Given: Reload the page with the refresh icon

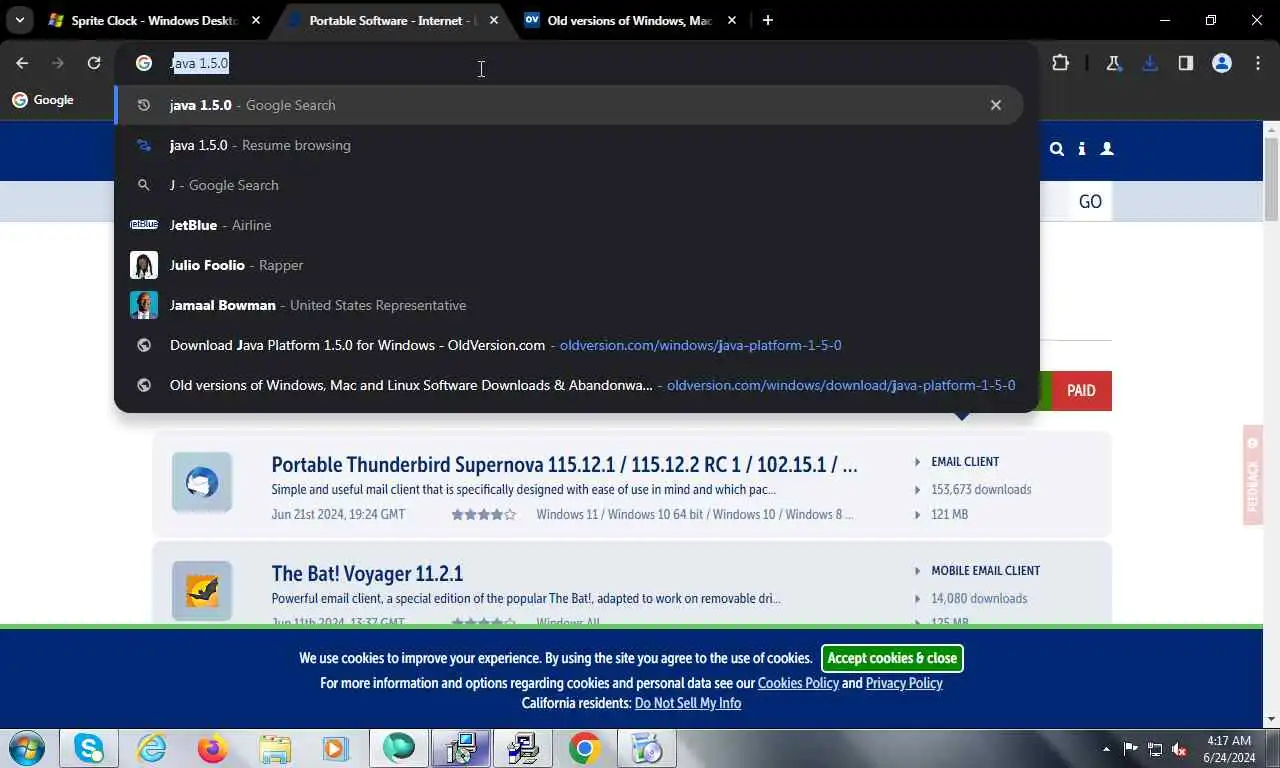Looking at the screenshot, I should (x=94, y=63).
